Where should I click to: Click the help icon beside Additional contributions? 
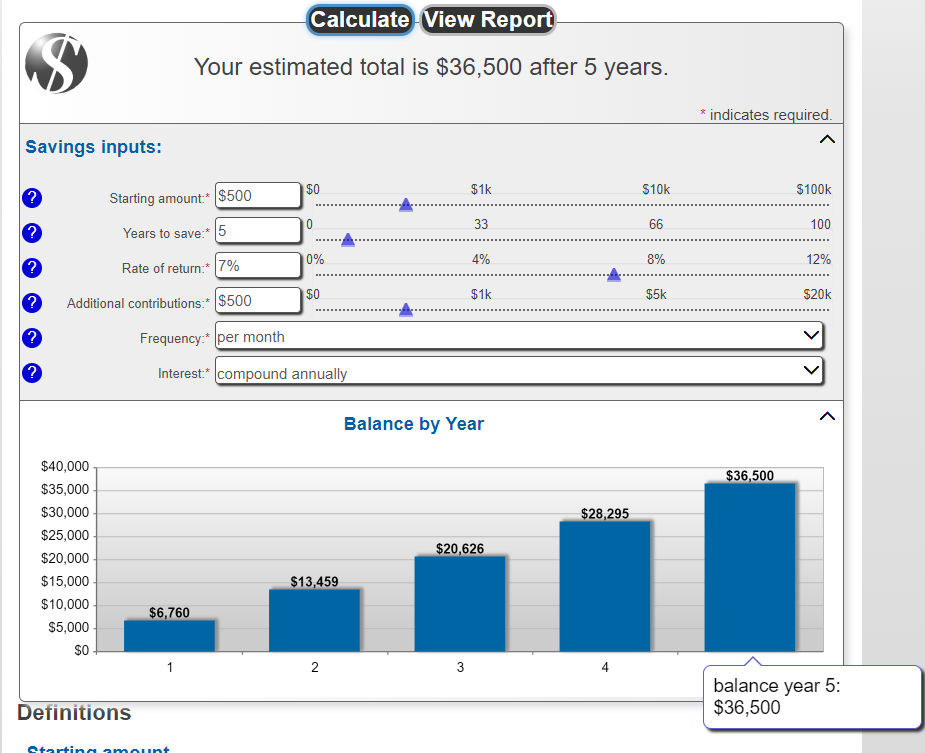coord(32,302)
